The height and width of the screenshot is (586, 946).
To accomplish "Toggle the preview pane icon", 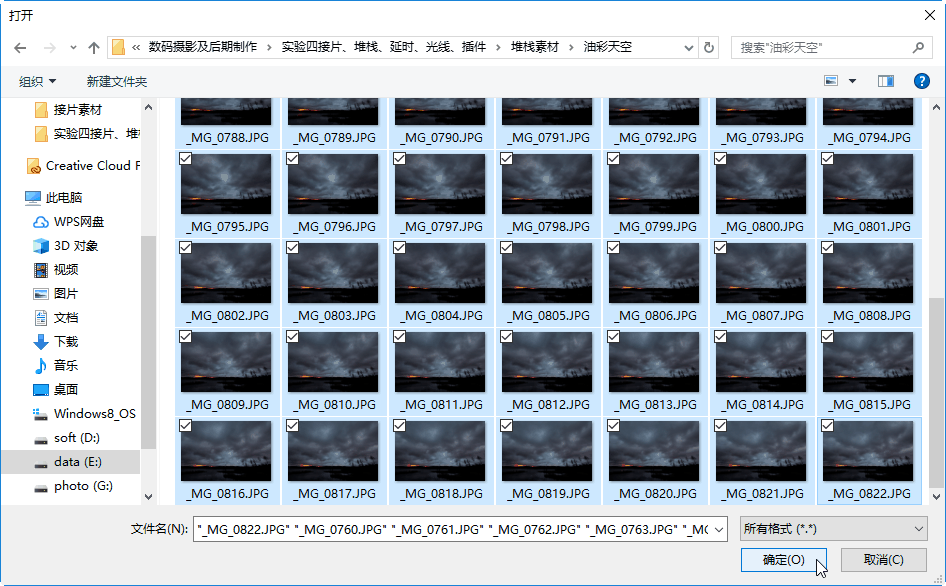I will [x=885, y=81].
